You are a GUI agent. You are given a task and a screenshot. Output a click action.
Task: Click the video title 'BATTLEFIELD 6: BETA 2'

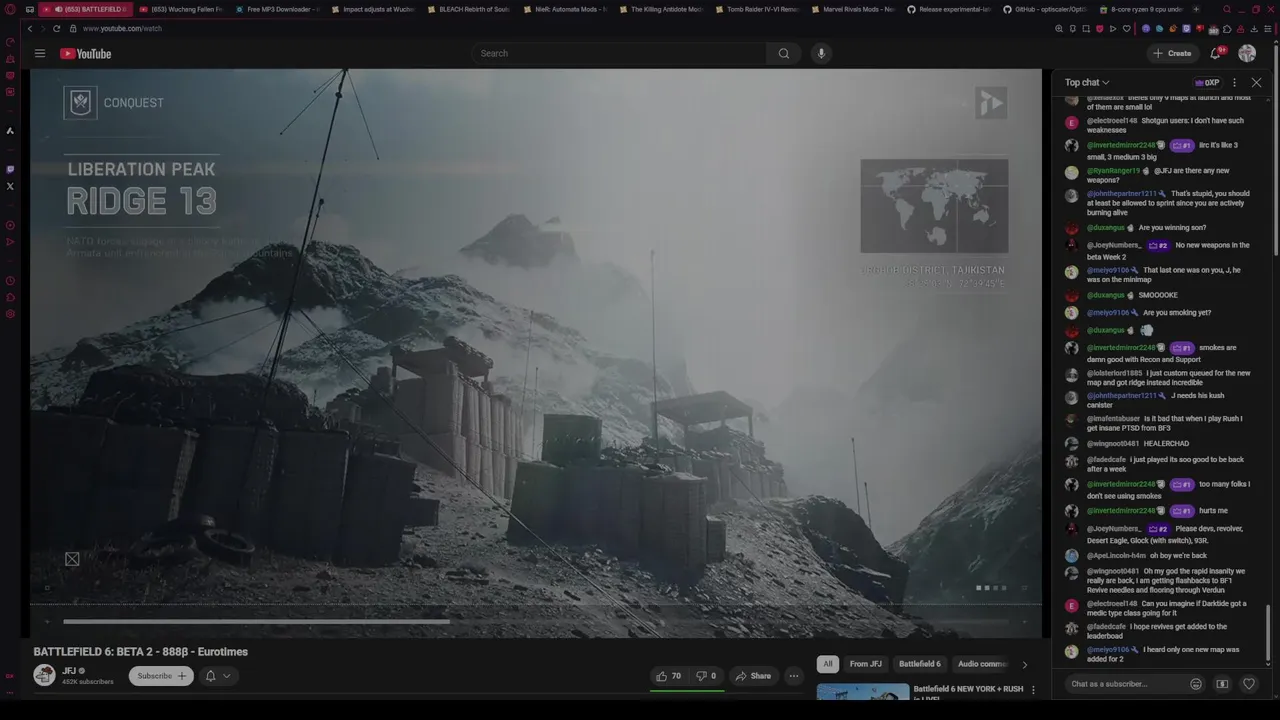point(141,652)
